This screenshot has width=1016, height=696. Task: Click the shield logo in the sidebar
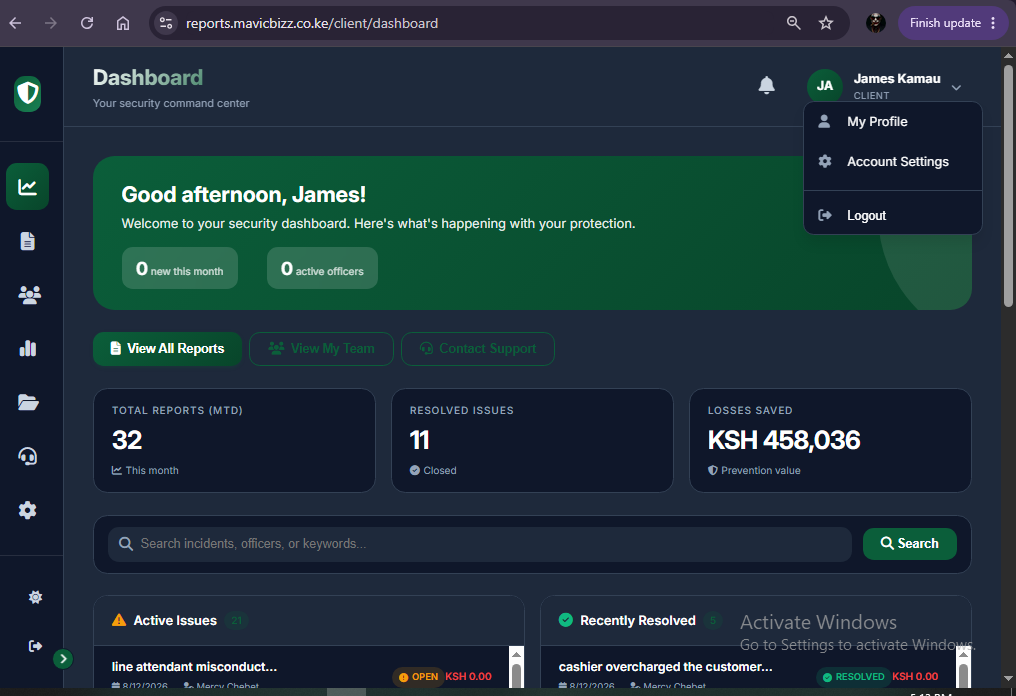pyautogui.click(x=28, y=94)
